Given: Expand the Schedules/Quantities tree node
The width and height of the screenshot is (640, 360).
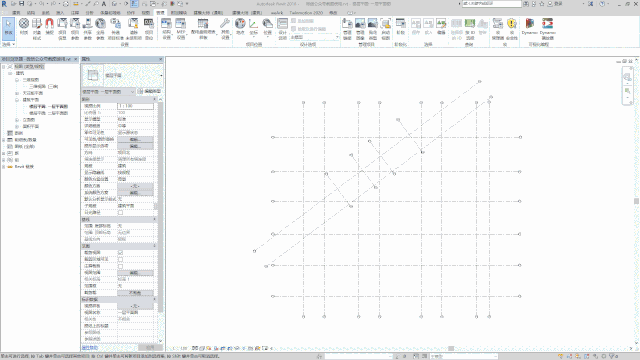Looking at the screenshot, I should [4, 140].
